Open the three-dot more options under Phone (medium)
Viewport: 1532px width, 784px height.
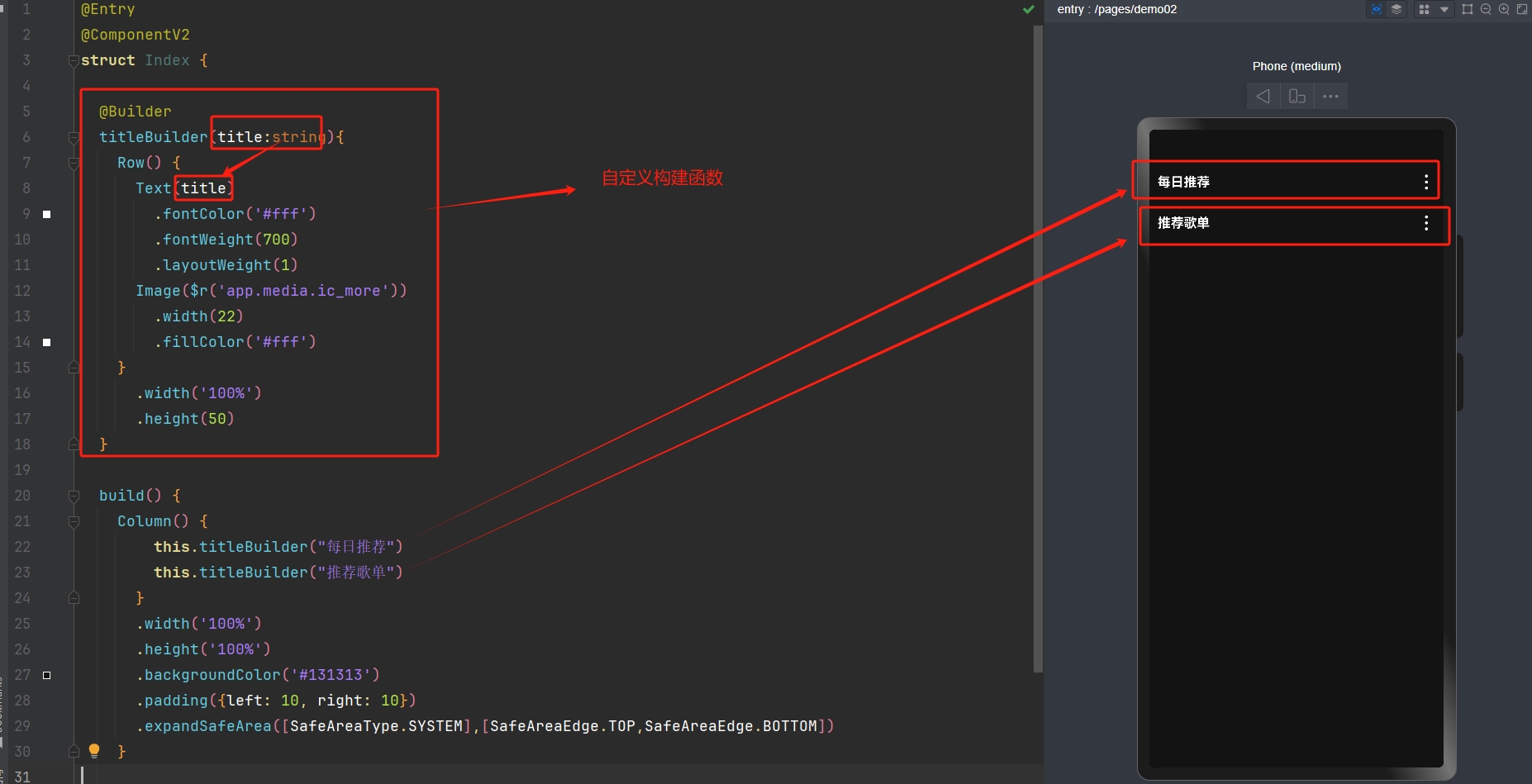coord(1330,97)
